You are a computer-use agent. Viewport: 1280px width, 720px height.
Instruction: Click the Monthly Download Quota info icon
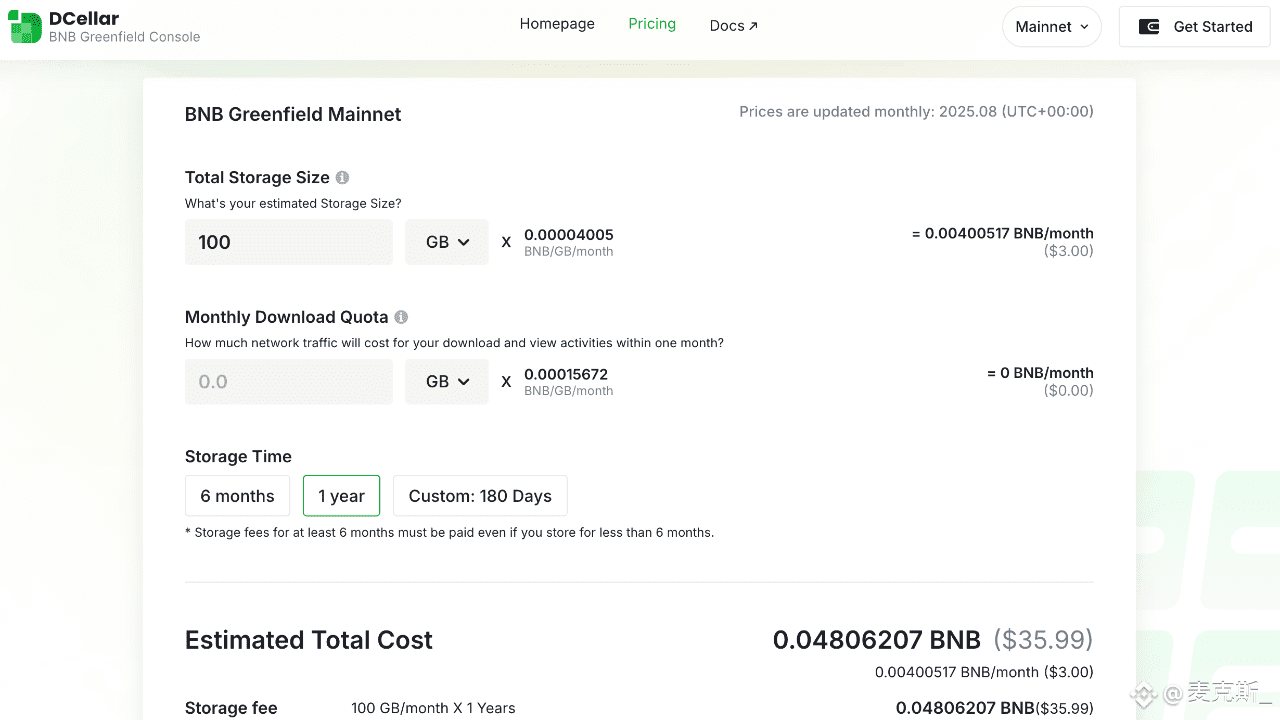(x=401, y=318)
